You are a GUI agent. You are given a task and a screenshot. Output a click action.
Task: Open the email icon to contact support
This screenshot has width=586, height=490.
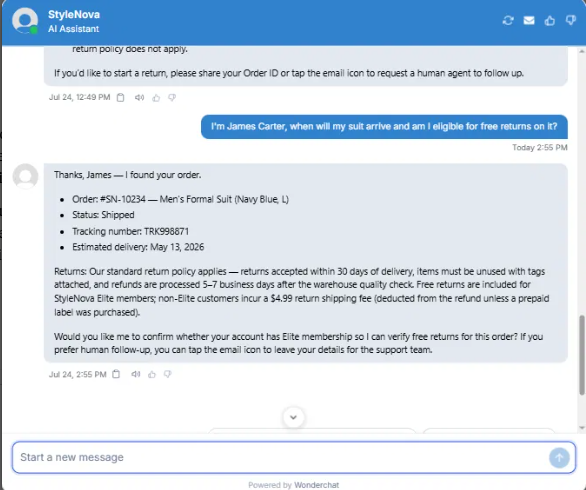coord(529,20)
